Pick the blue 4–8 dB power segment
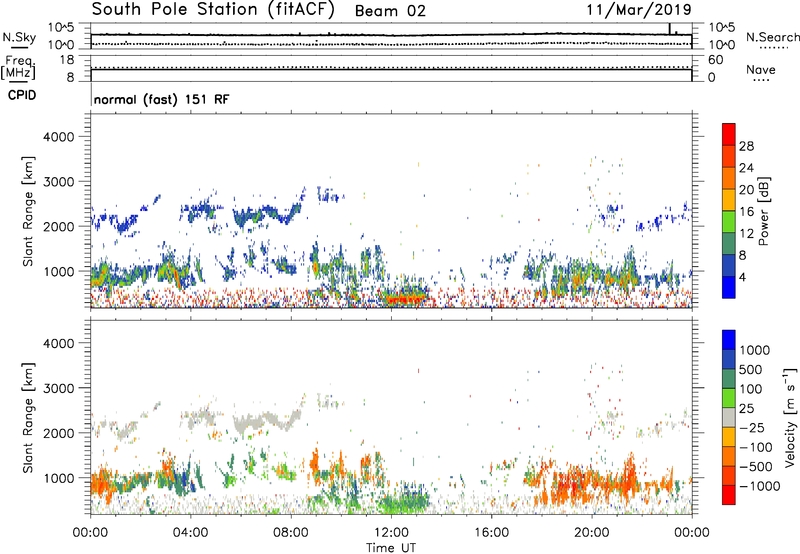Screen dimensions: 800x554 (729, 266)
